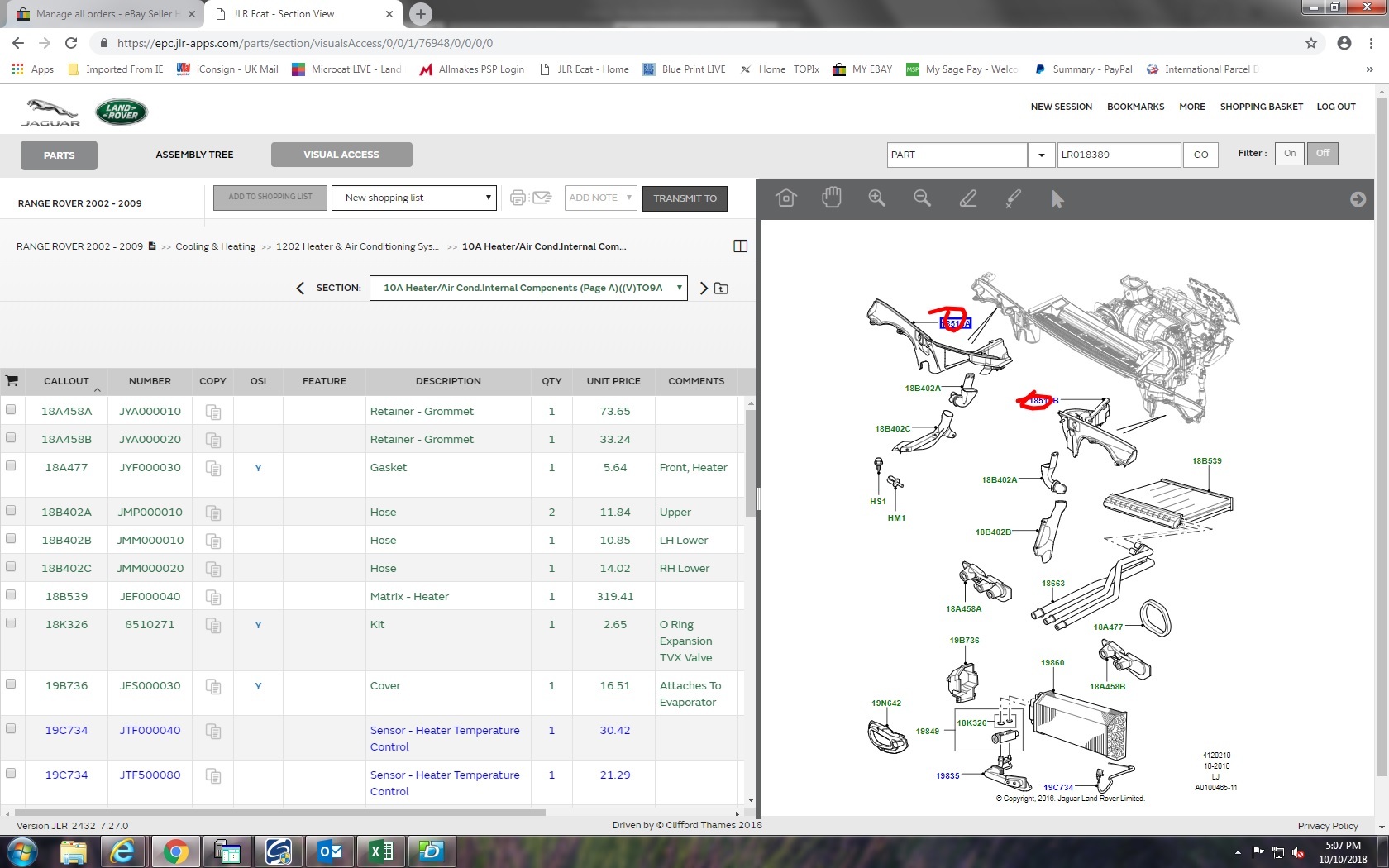Open the ADD NOTE dropdown
Image resolution: width=1389 pixels, height=868 pixels.
601,198
